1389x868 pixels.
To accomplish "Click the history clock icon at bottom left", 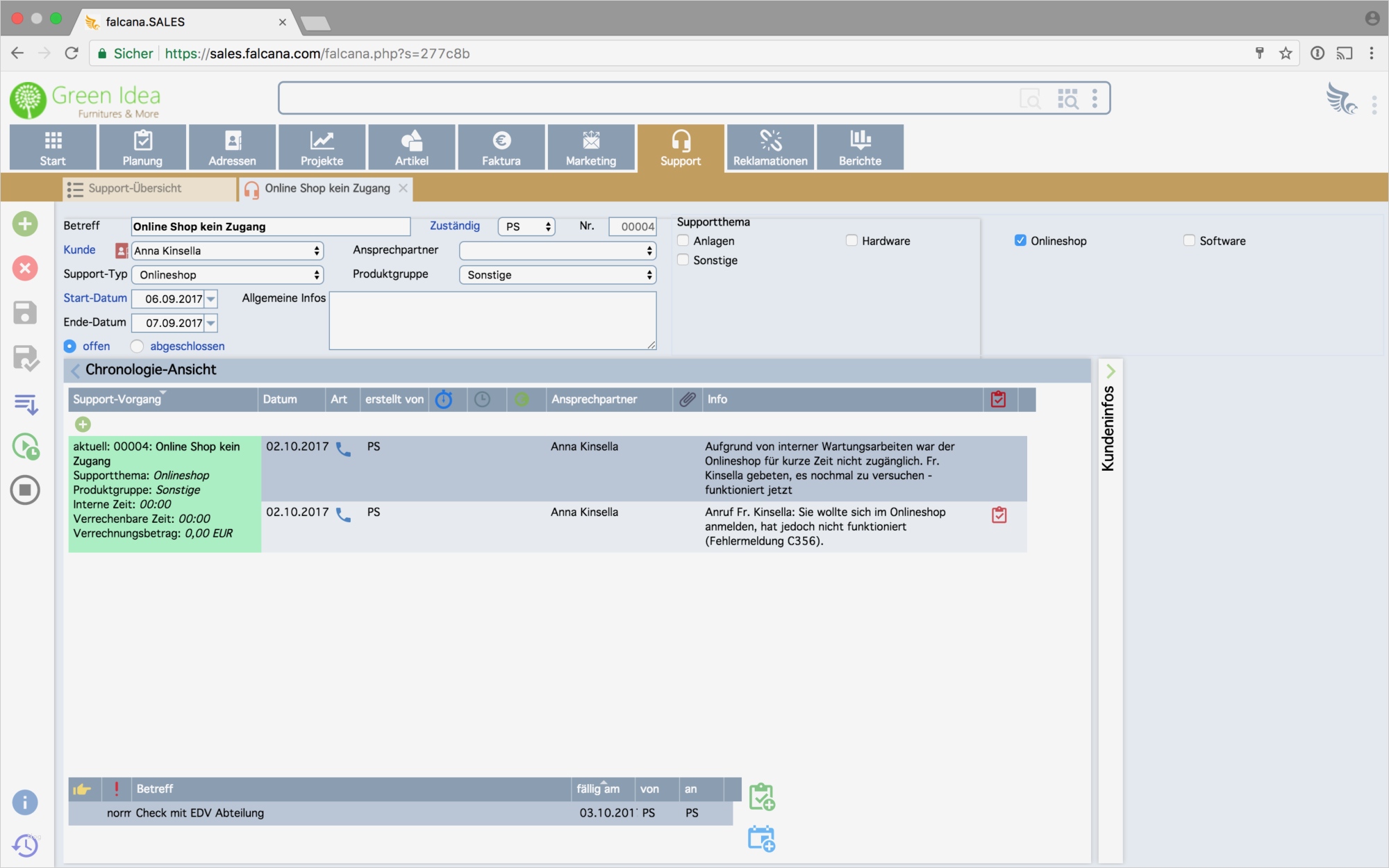I will click(25, 845).
